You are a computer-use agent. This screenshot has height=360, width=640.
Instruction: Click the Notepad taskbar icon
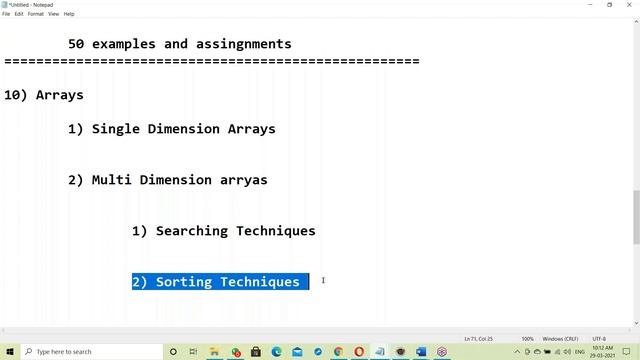click(380, 351)
